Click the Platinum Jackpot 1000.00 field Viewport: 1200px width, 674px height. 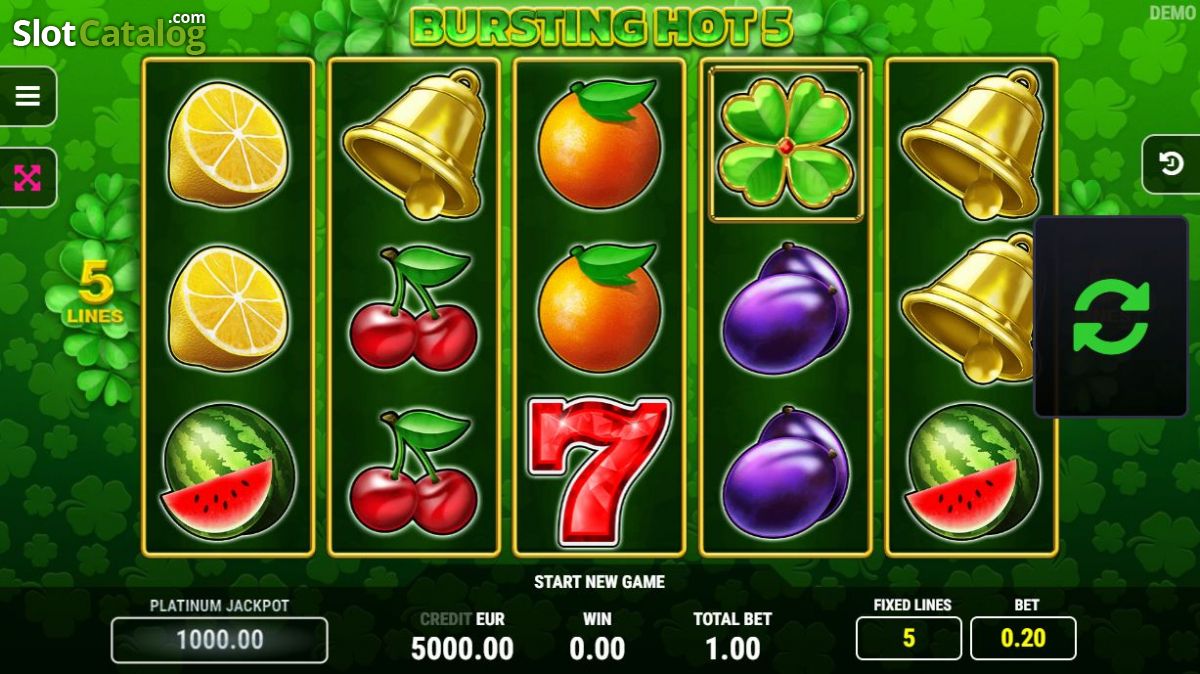click(219, 640)
